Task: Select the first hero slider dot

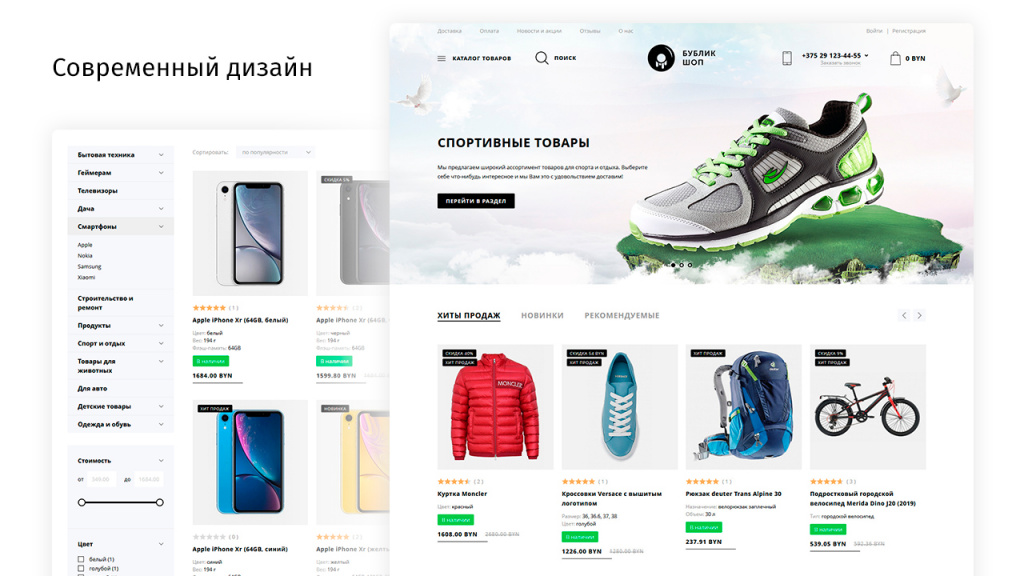Action: coord(673,265)
